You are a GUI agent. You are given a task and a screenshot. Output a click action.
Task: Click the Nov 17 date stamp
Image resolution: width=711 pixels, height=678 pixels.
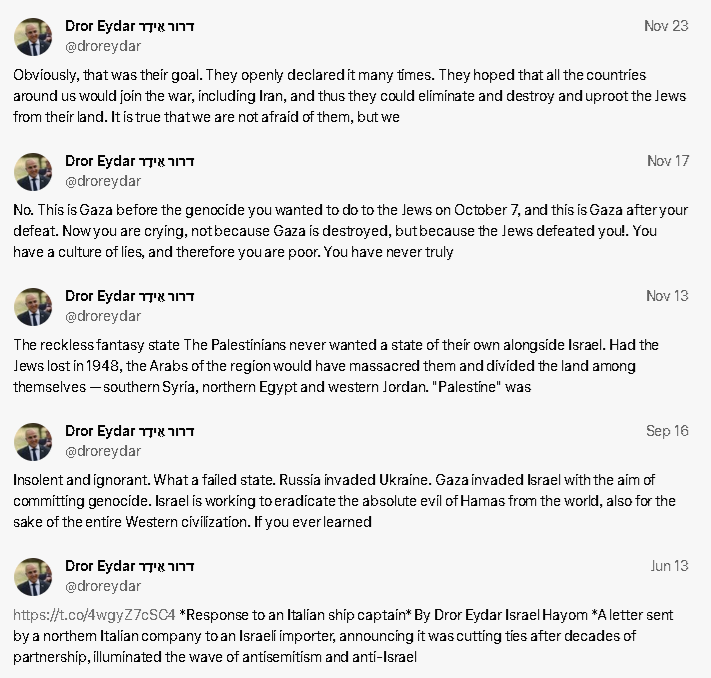[668, 161]
